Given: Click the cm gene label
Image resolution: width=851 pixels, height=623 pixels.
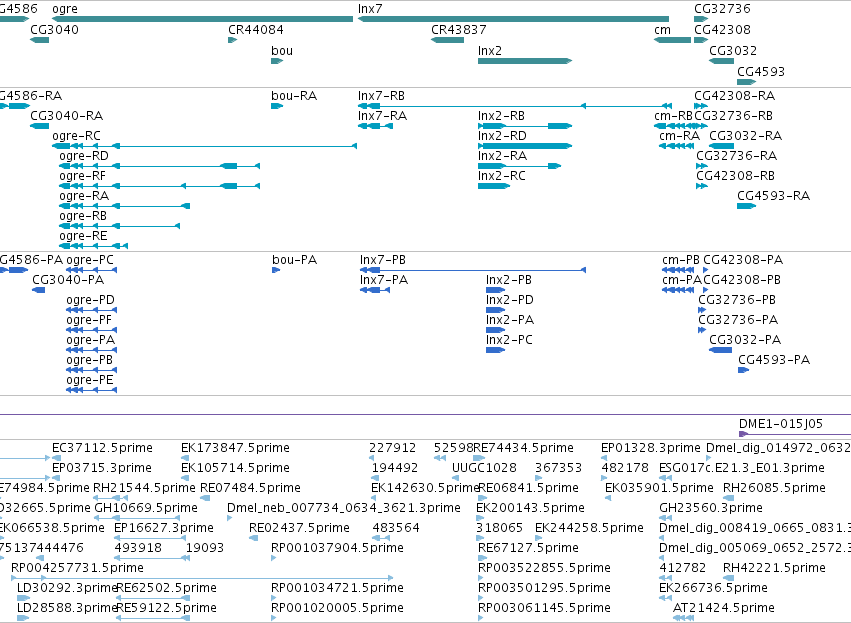Looking at the screenshot, I should pyautogui.click(x=662, y=30).
